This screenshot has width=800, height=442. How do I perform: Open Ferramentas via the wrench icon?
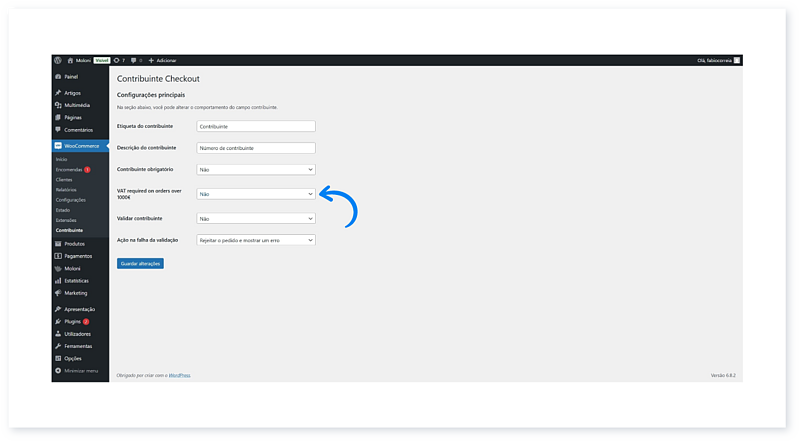click(58, 346)
